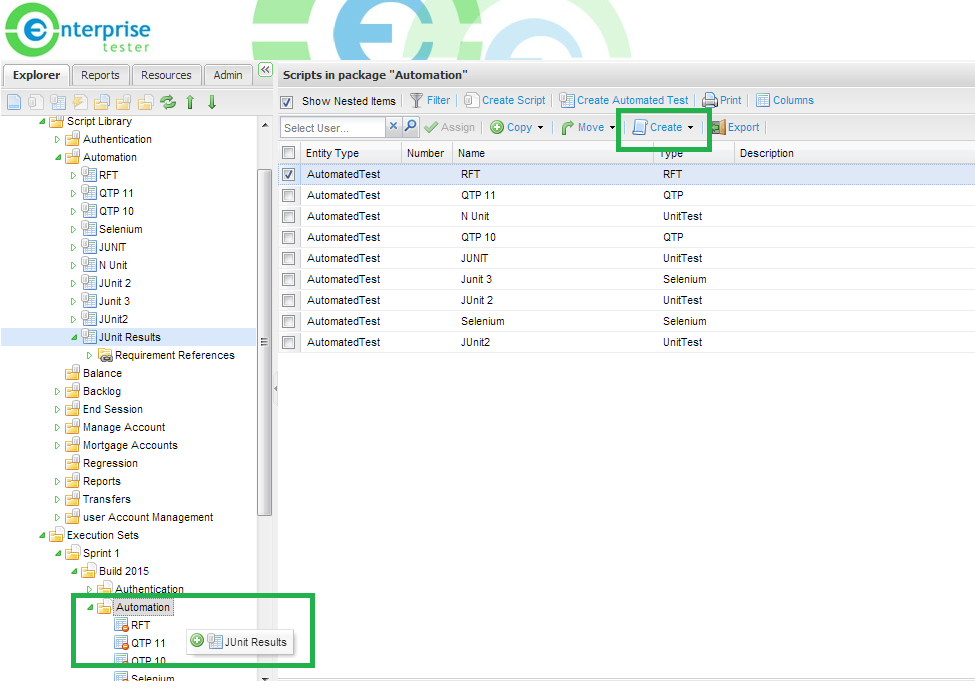The height and width of the screenshot is (693, 975).
Task: Click the Print printer icon
Action: 710,100
